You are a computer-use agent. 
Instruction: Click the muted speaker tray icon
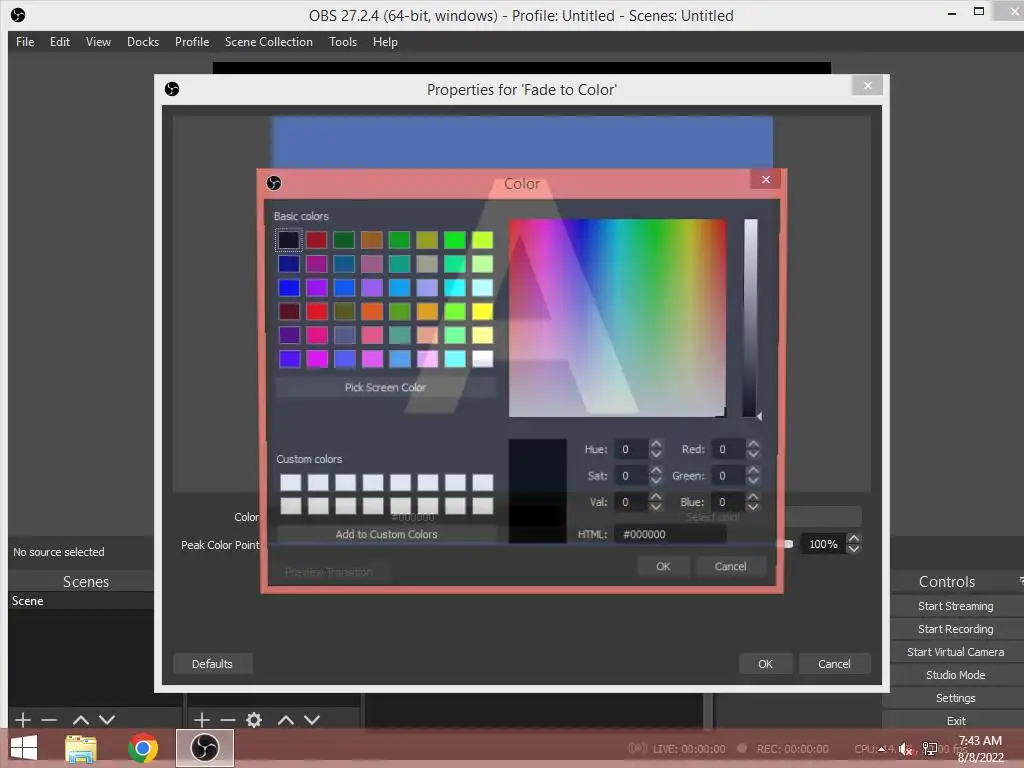coord(905,749)
